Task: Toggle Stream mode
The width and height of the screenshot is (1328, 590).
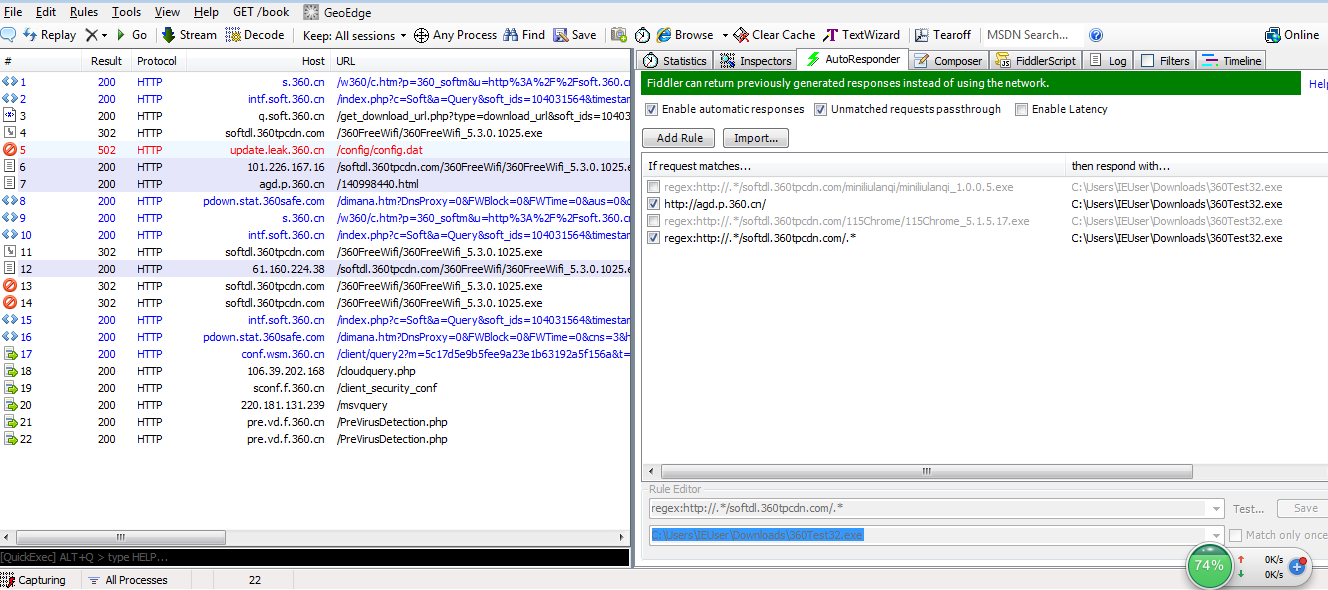Action: (x=189, y=35)
